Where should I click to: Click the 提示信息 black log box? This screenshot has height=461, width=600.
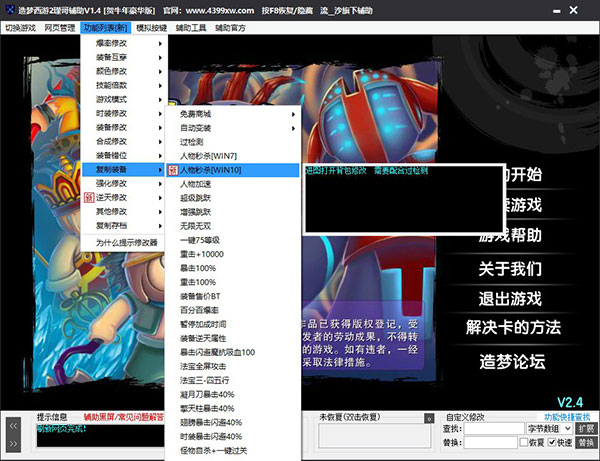click(100, 435)
